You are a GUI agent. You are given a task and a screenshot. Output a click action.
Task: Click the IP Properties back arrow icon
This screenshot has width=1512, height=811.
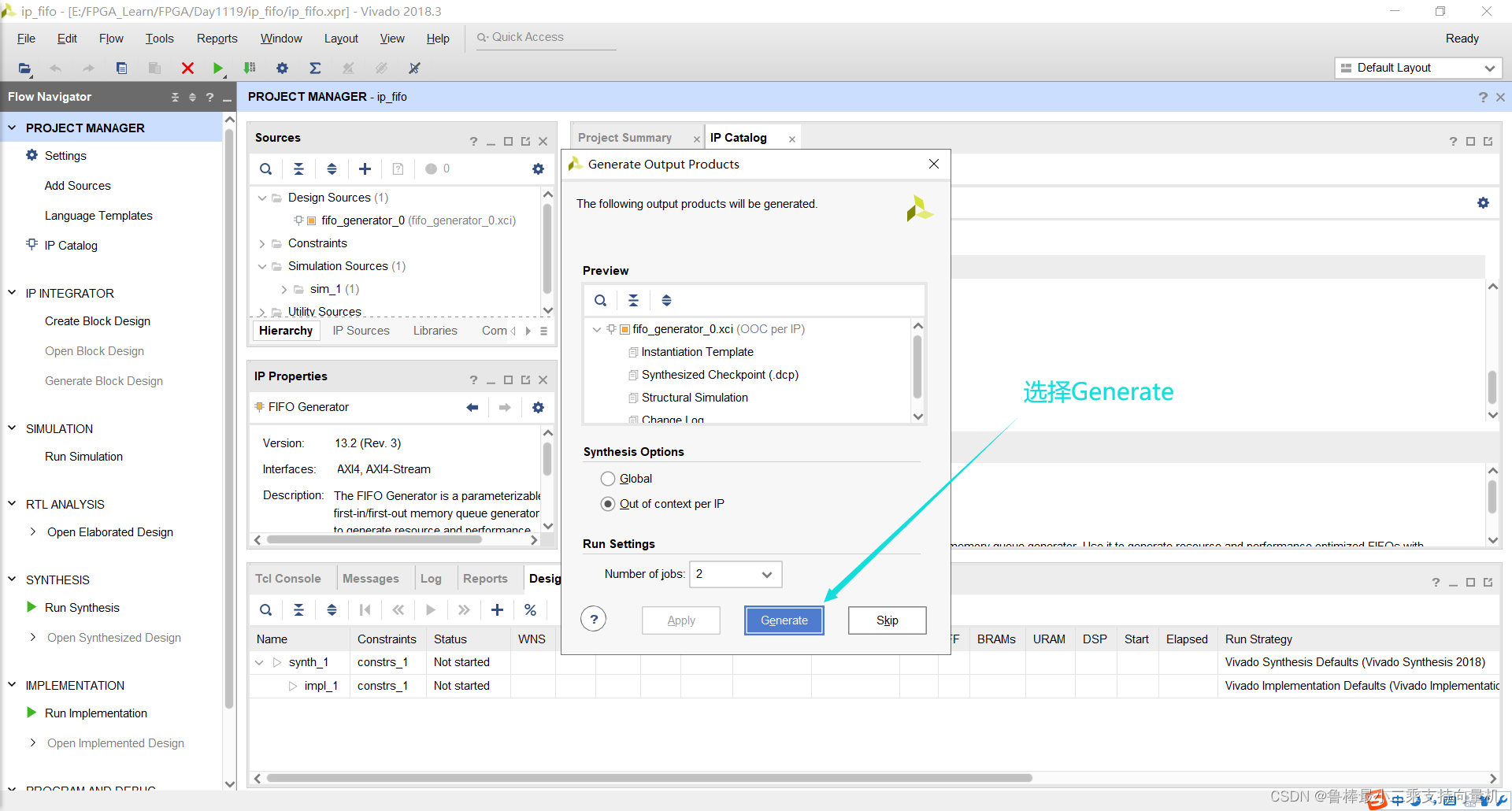(x=472, y=407)
